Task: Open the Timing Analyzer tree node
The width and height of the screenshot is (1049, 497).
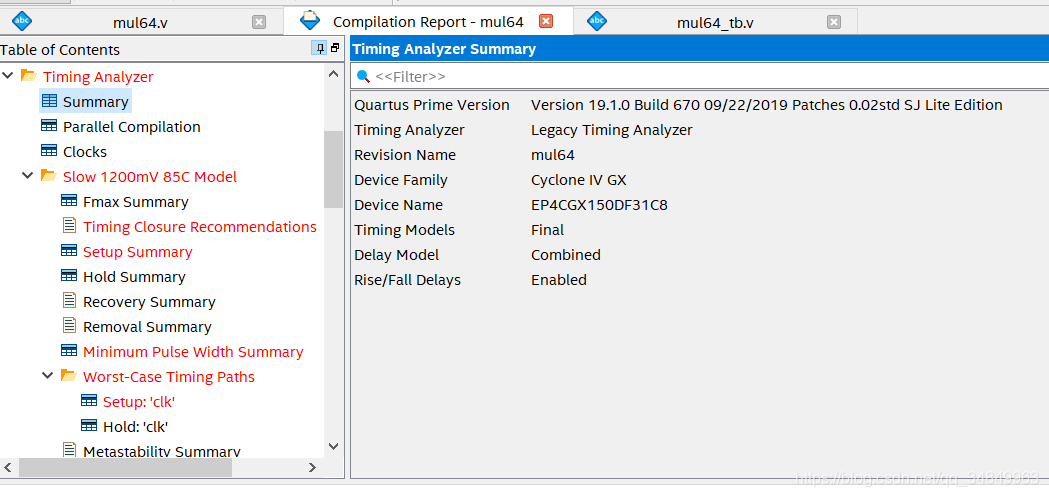Action: pyautogui.click(x=98, y=77)
